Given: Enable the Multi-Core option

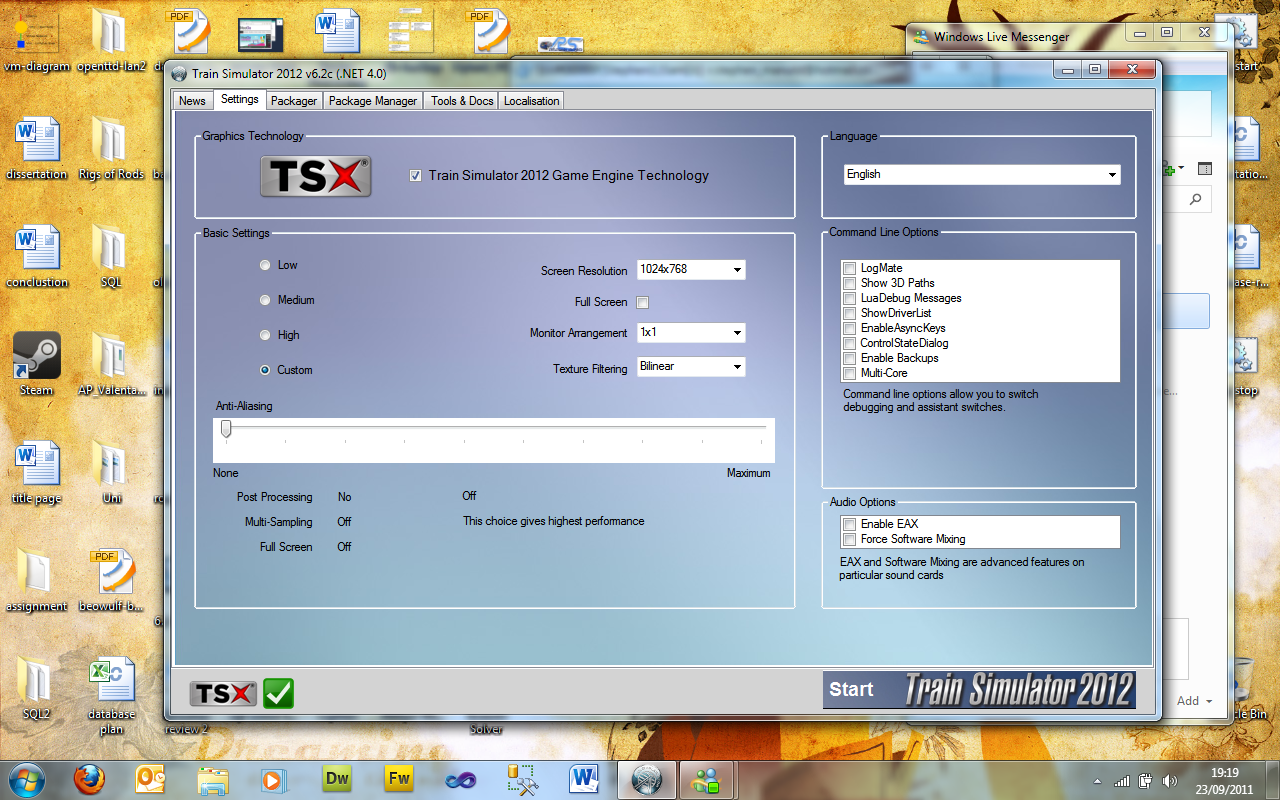Looking at the screenshot, I should tap(849, 373).
